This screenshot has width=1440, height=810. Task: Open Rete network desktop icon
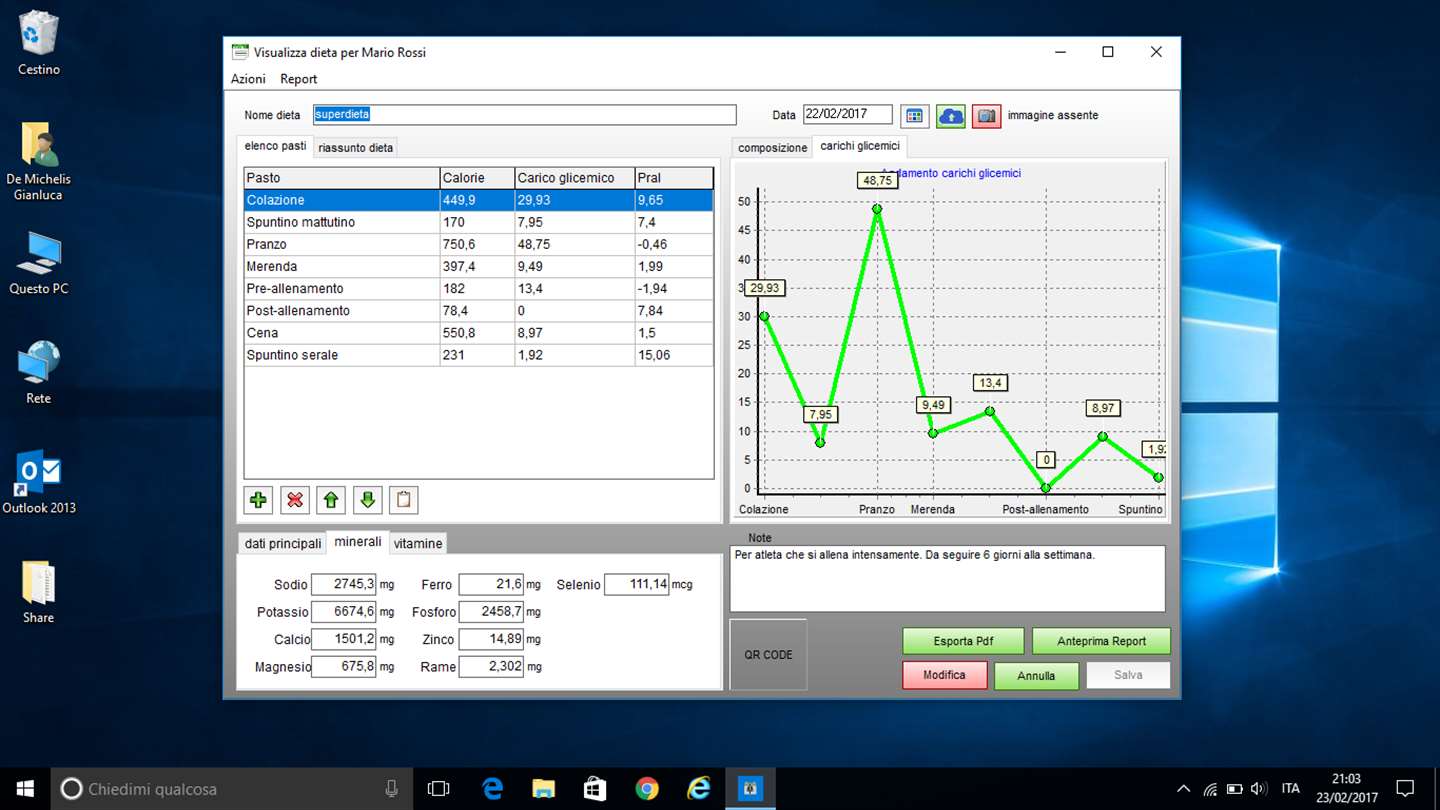(39, 372)
